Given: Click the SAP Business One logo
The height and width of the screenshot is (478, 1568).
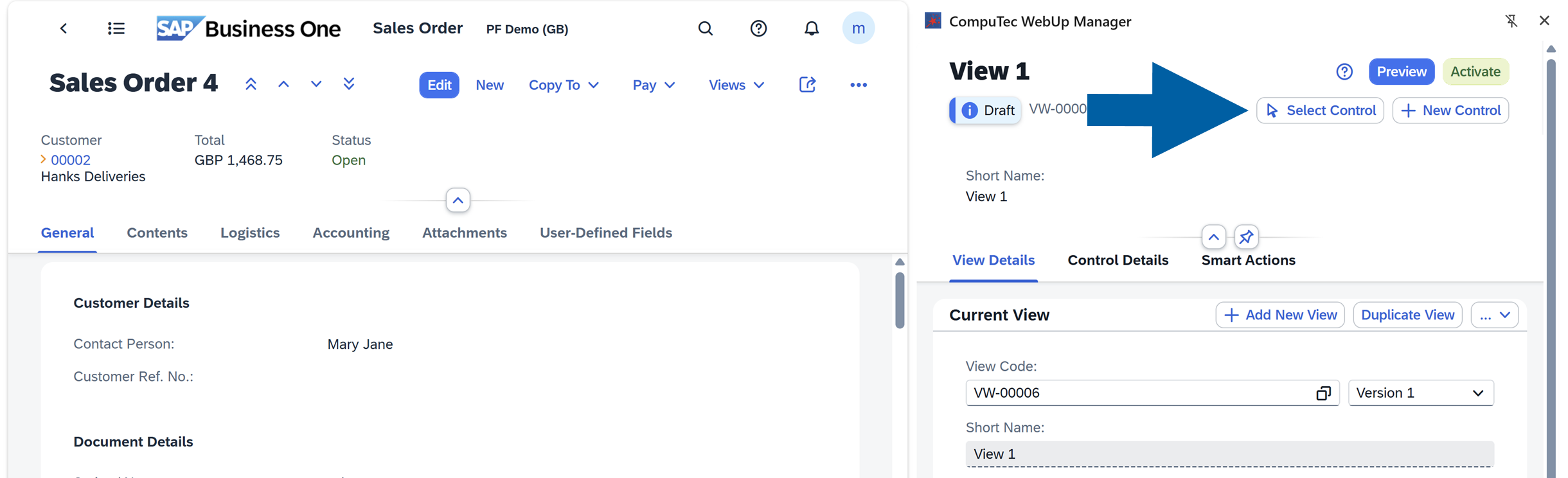Looking at the screenshot, I should (x=248, y=28).
